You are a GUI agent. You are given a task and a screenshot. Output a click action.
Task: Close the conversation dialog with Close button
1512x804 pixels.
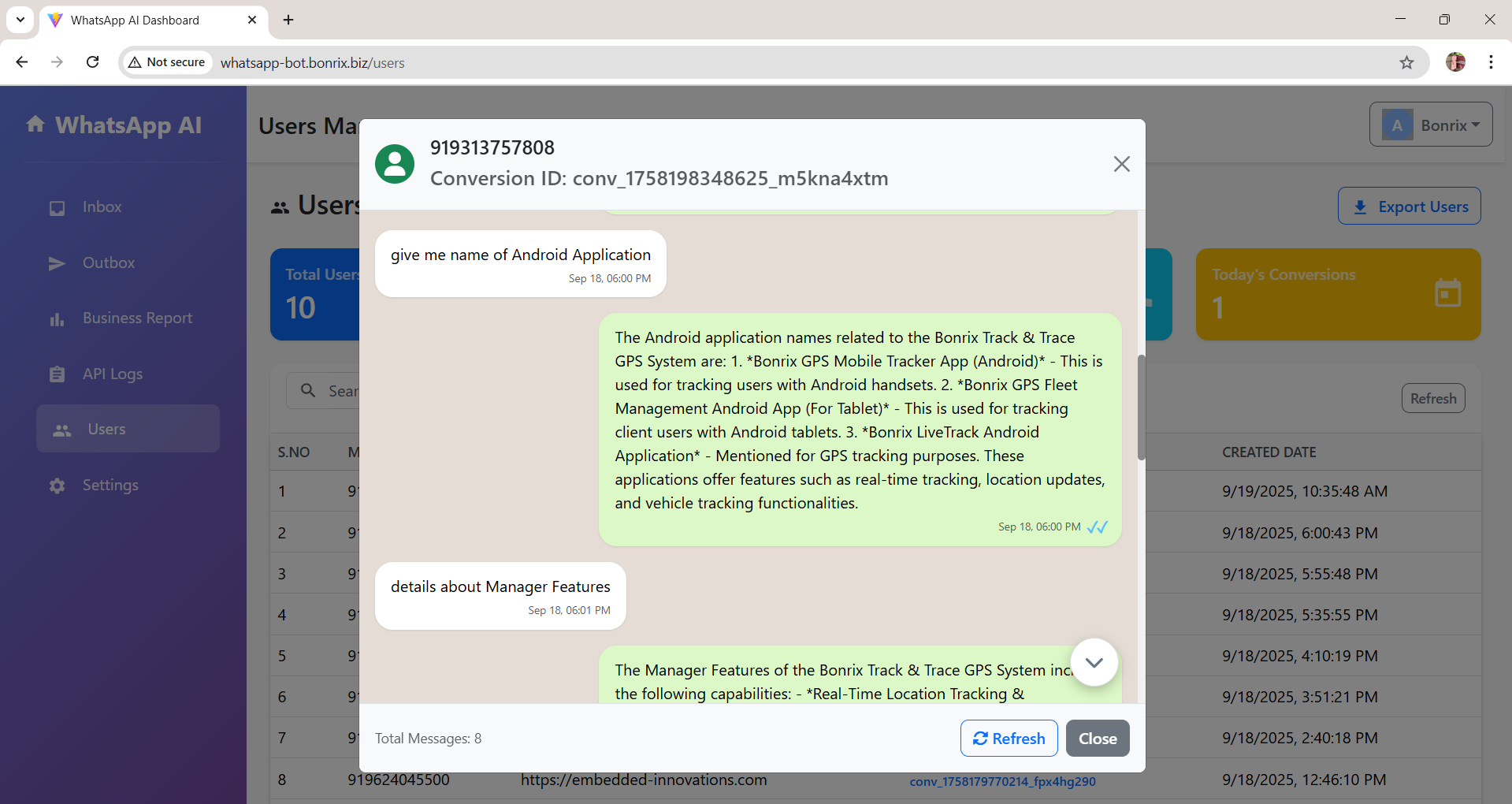click(x=1097, y=738)
